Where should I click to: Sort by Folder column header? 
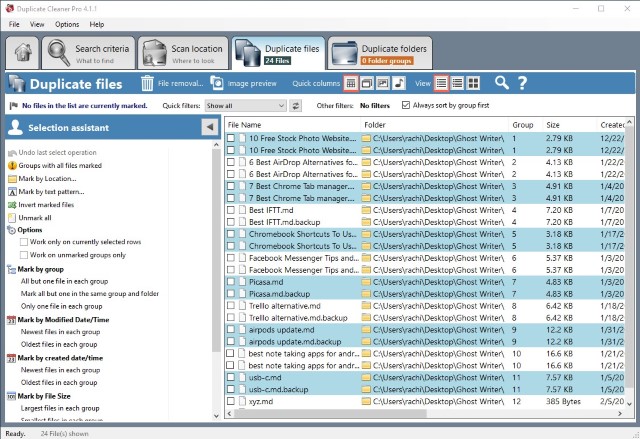[x=434, y=125]
